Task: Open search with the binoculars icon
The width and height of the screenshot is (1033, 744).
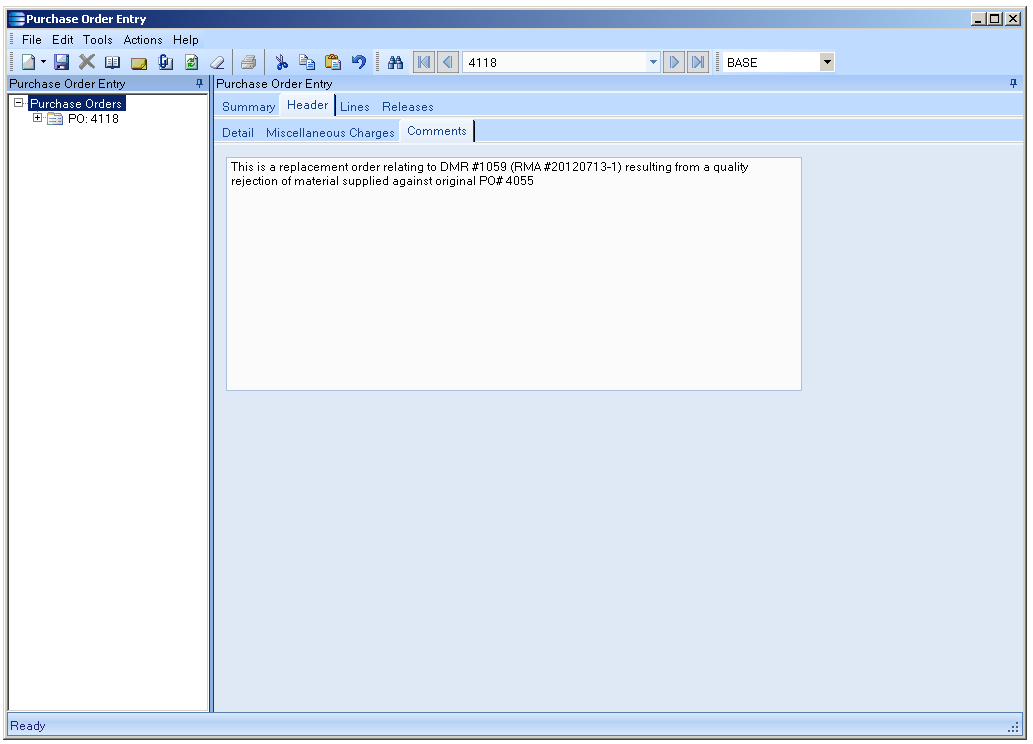Action: [395, 62]
